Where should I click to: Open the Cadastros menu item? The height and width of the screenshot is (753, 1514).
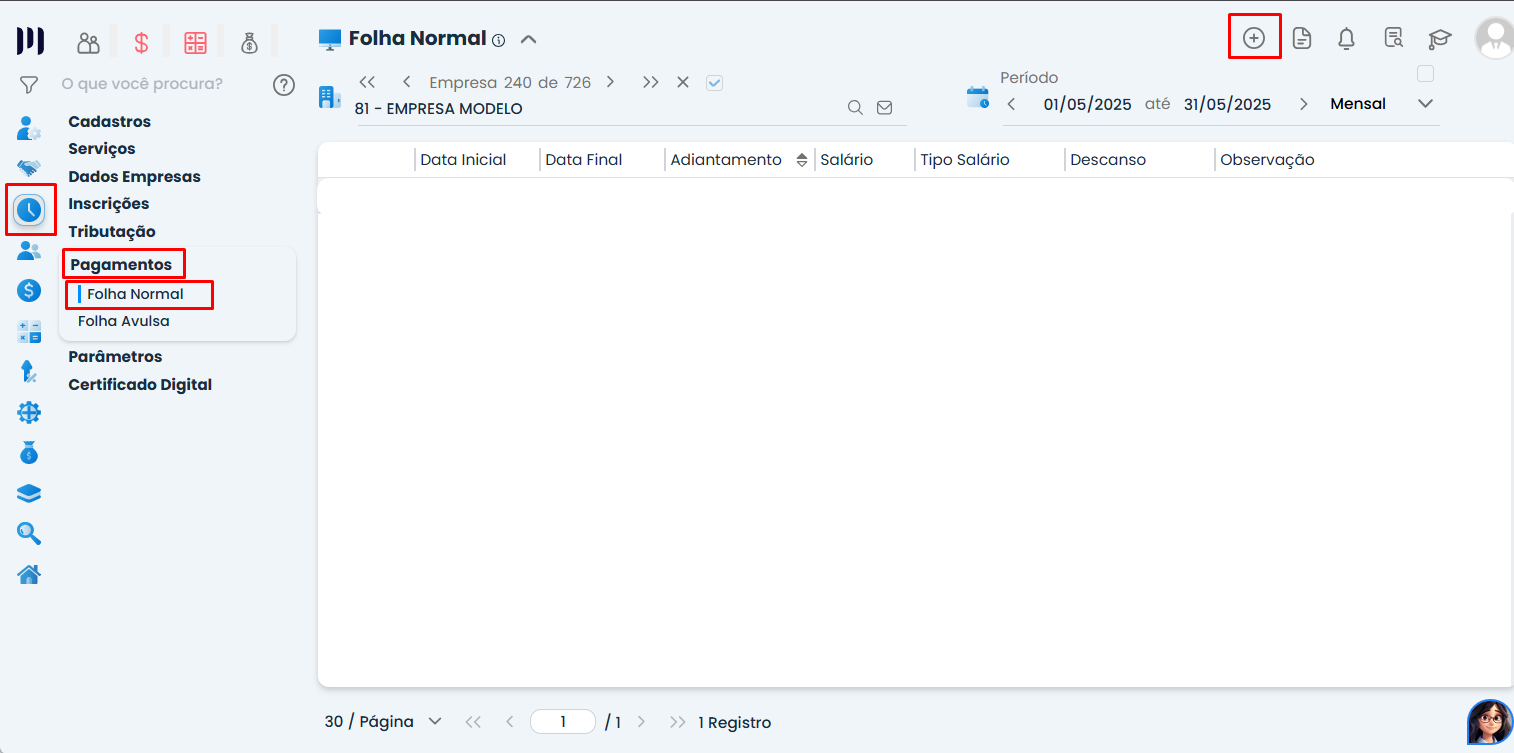coord(109,122)
